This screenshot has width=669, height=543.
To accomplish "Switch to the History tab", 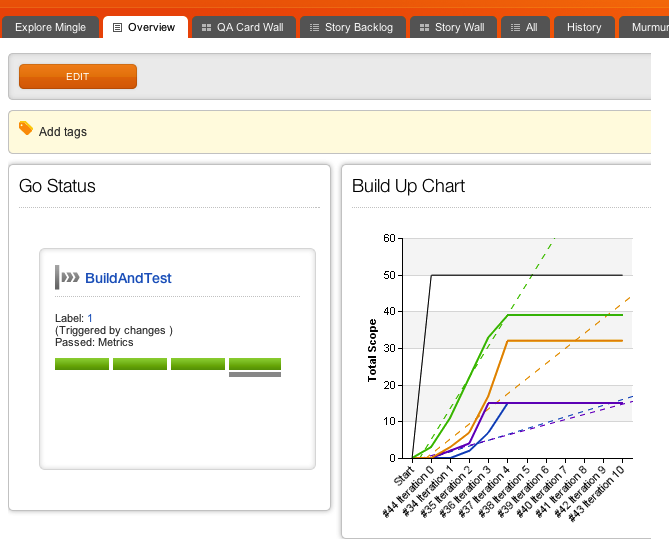I will point(584,27).
